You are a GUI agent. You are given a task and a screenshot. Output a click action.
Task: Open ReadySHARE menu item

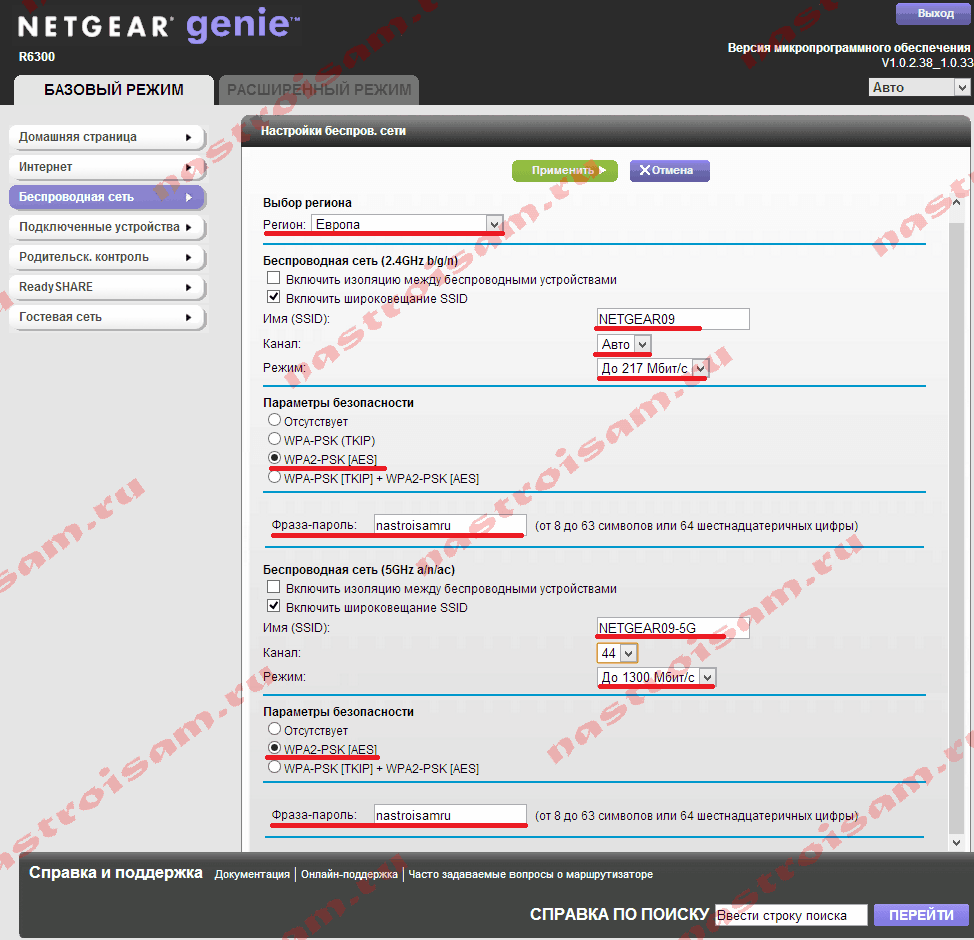pos(107,287)
